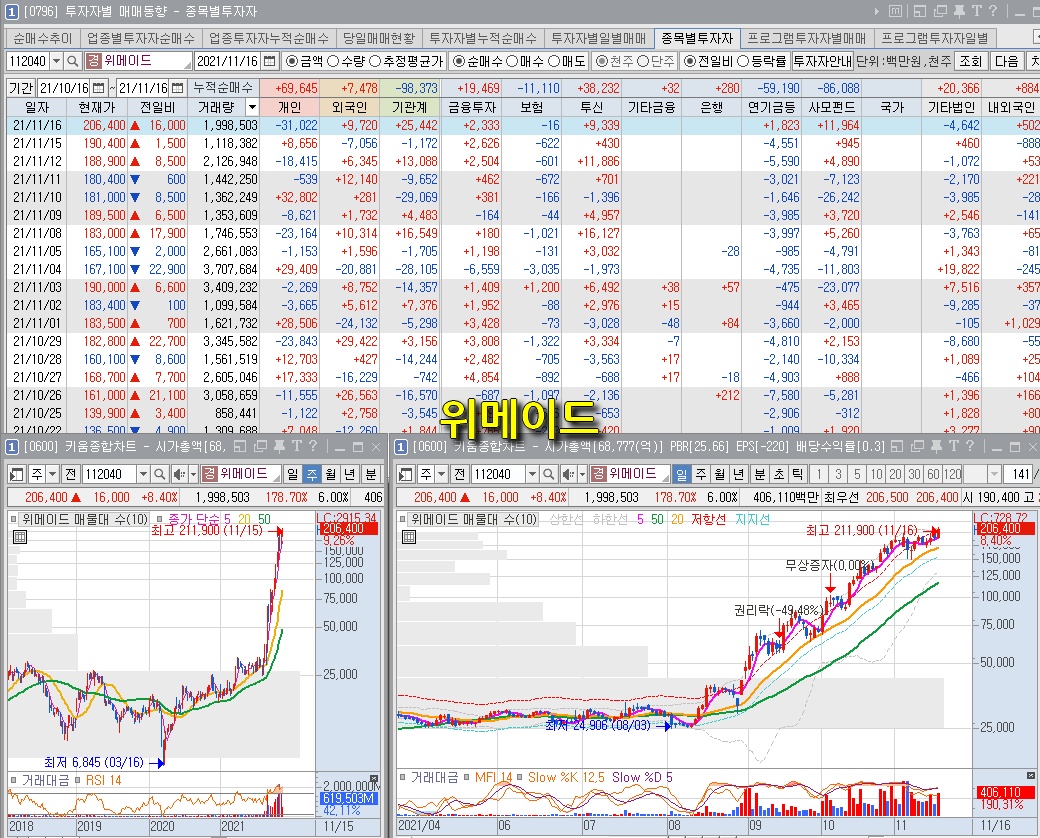Click the search magnifier in right chart window

pyautogui.click(x=548, y=474)
